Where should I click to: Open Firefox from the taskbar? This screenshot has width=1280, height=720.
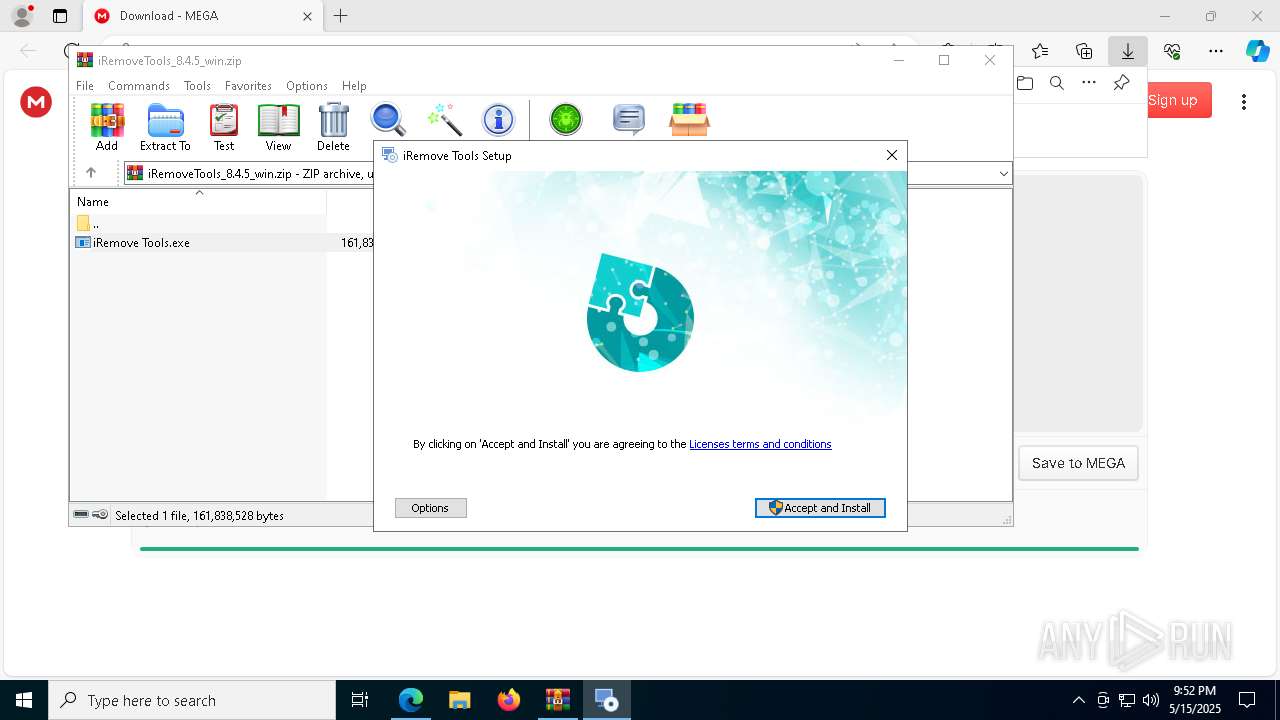(509, 700)
